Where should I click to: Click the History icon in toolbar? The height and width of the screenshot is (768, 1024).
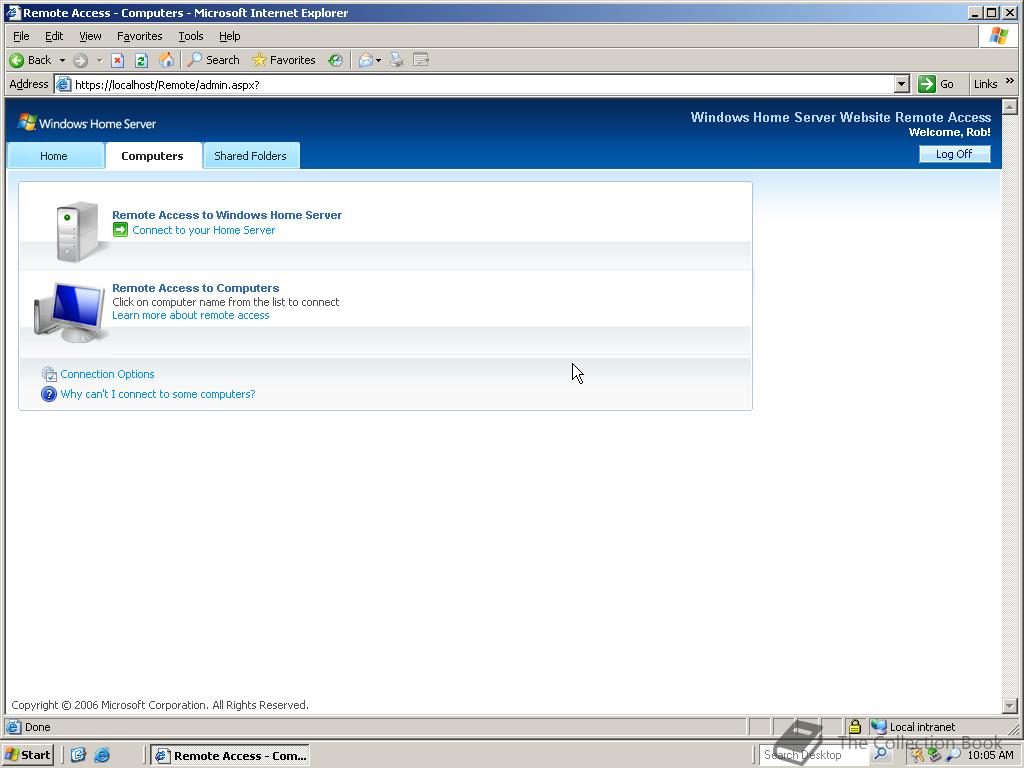pyautogui.click(x=335, y=60)
